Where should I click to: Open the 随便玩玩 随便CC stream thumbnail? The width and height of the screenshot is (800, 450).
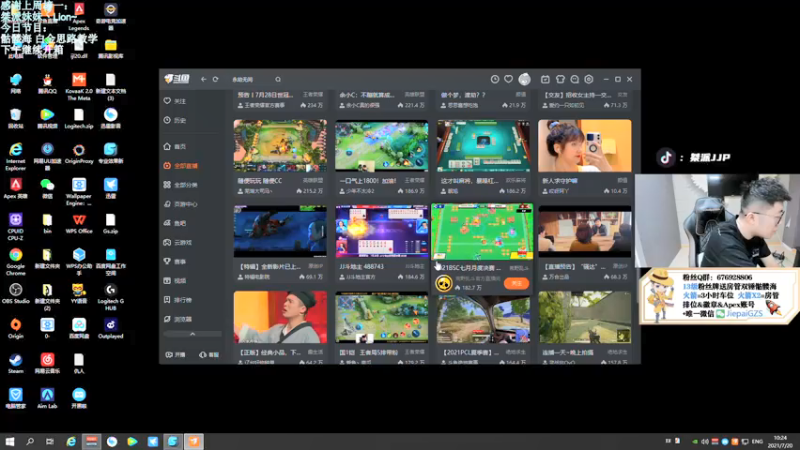[280, 146]
